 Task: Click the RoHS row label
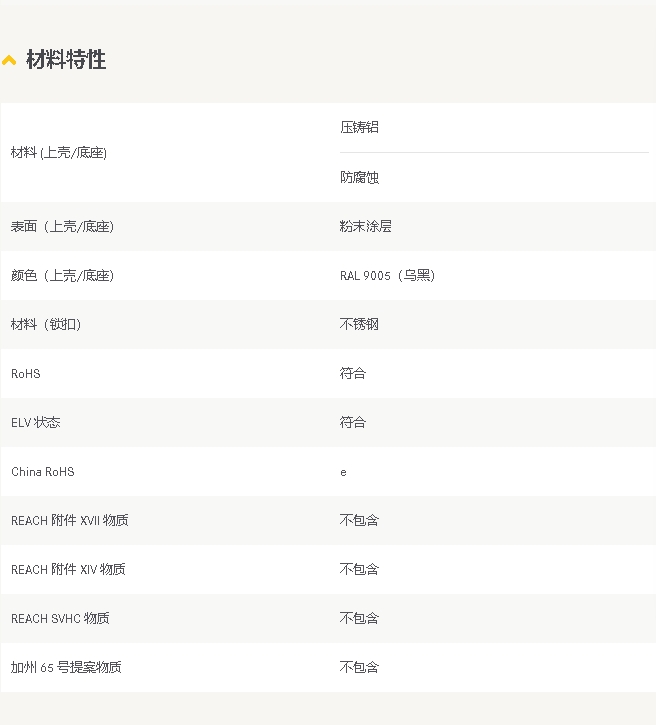click(x=26, y=374)
